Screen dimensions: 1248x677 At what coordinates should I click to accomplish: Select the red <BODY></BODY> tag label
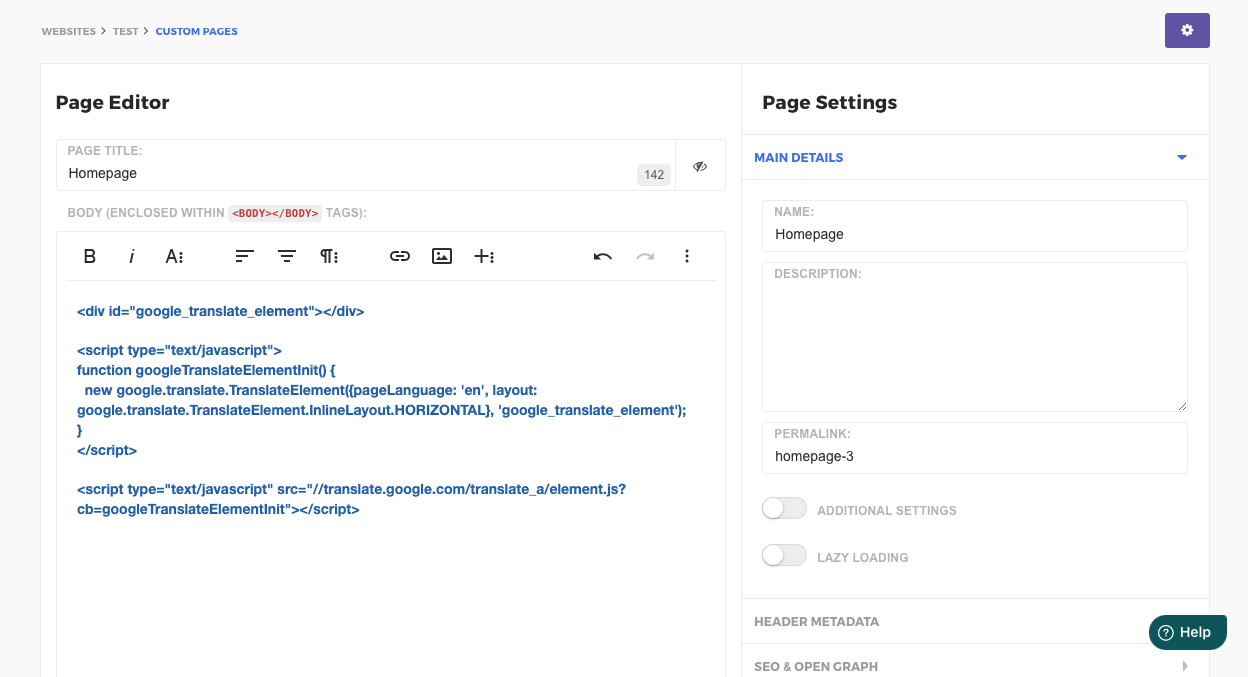[275, 213]
